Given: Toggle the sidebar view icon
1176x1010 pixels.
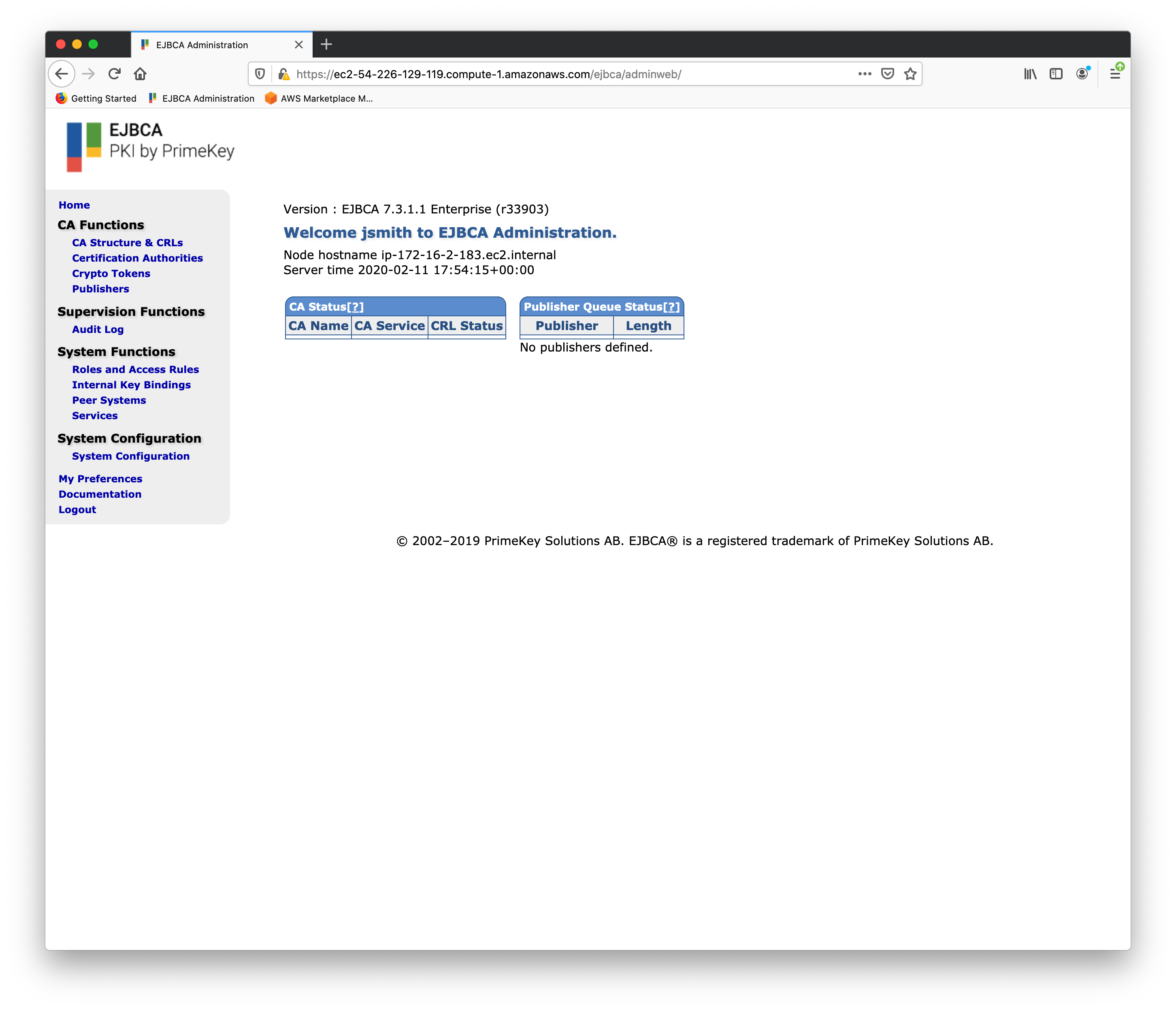Looking at the screenshot, I should tap(1056, 74).
